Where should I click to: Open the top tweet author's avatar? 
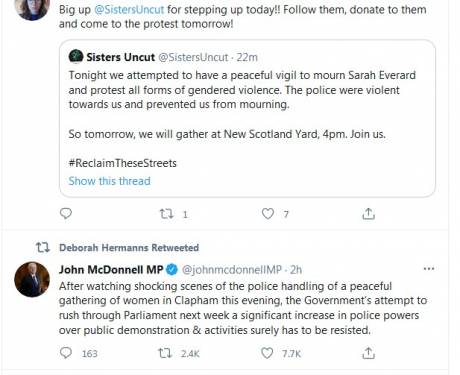tap(32, 8)
